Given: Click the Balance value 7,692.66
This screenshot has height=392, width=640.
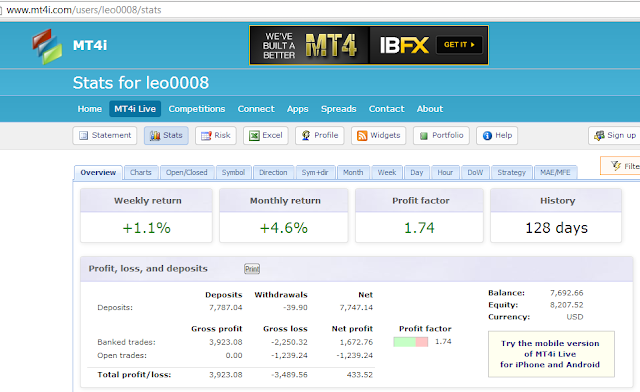Looking at the screenshot, I should point(567,293).
